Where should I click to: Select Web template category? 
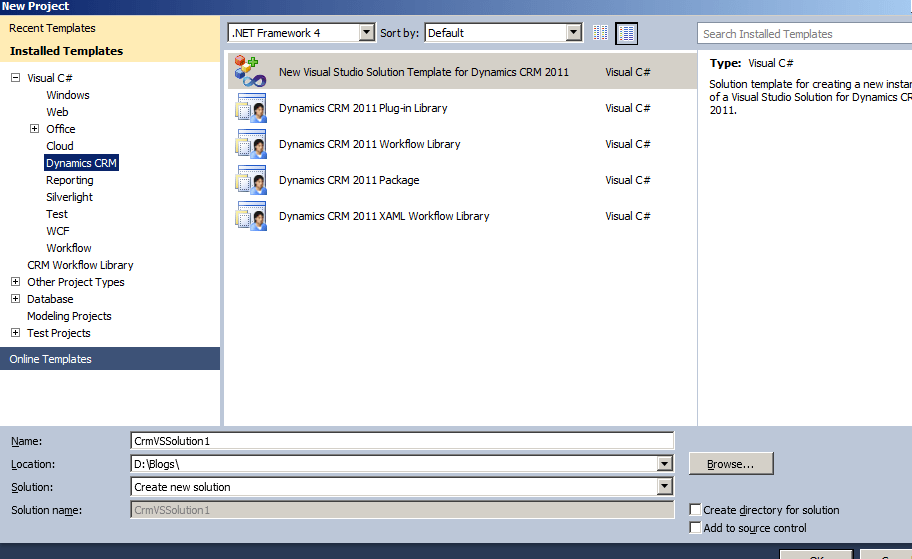point(57,112)
